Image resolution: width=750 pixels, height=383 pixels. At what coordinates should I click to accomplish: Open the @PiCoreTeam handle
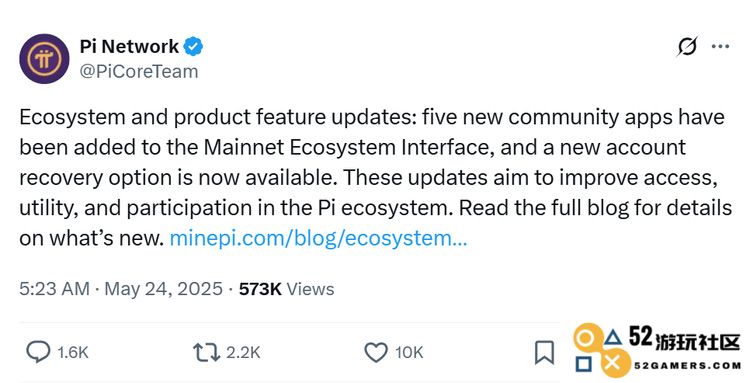pyautogui.click(x=139, y=71)
